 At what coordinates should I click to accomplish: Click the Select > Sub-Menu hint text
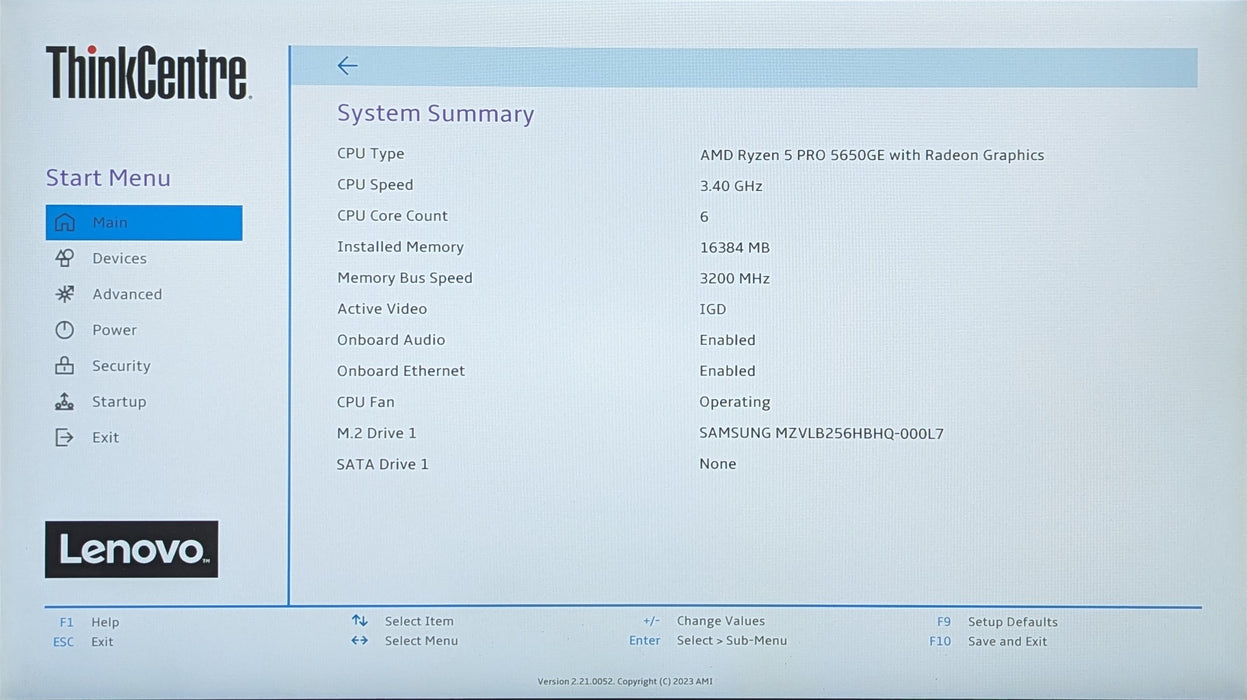[x=732, y=641]
